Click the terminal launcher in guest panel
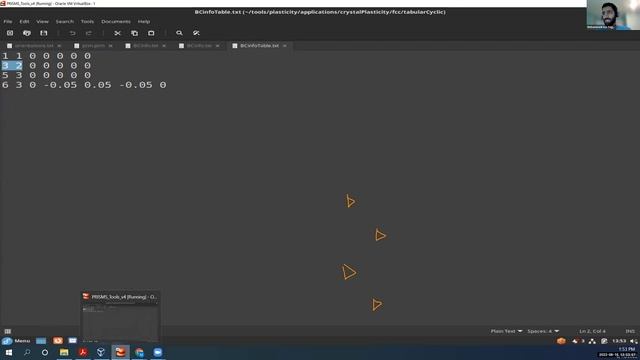Screen dimensions: 640x360 (x=73, y=341)
